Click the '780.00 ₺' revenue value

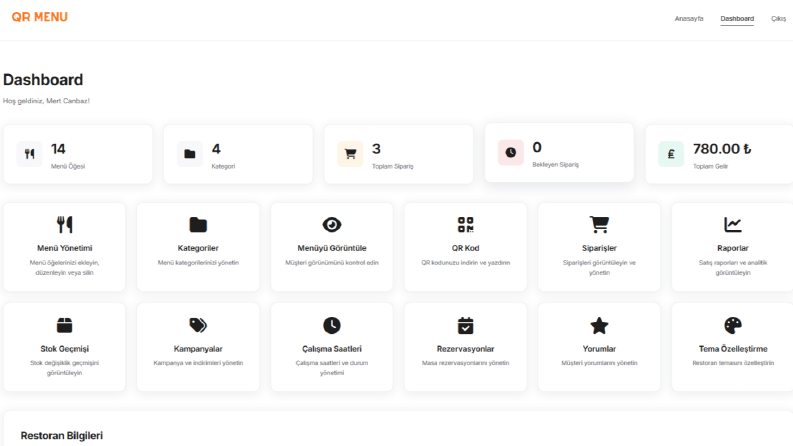[722, 149]
